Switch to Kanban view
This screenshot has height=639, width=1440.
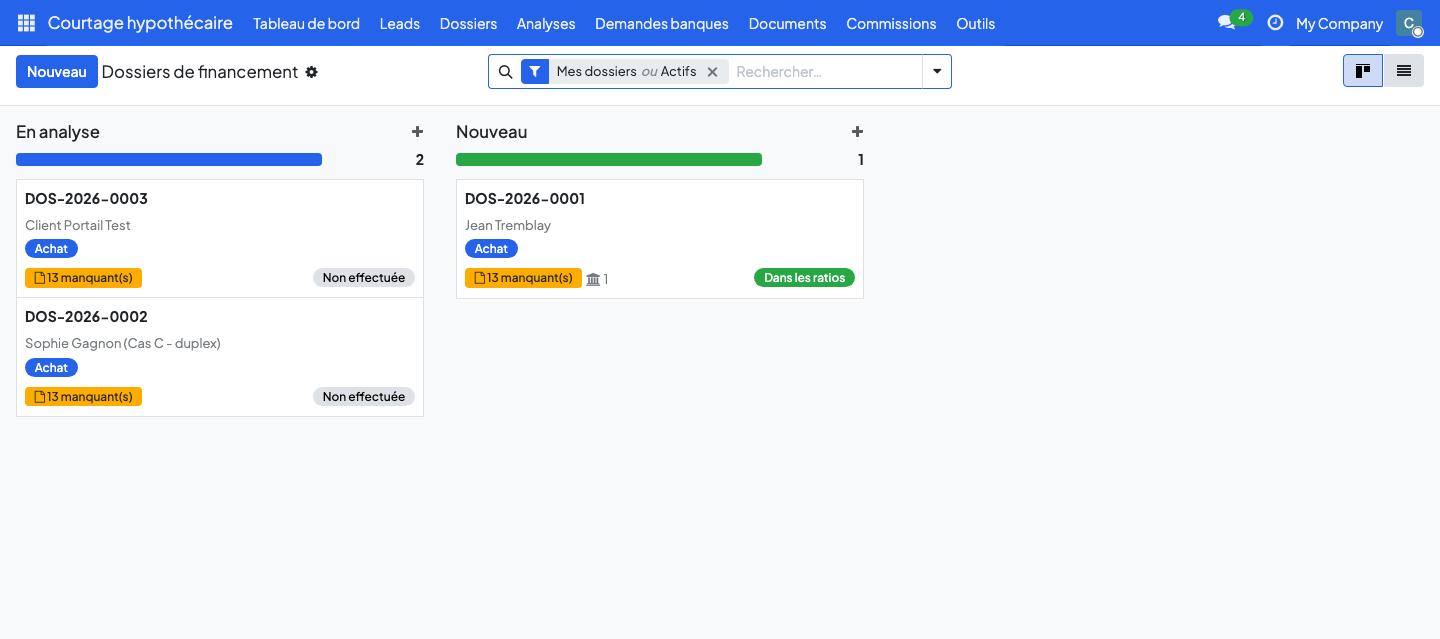pyautogui.click(x=1363, y=71)
